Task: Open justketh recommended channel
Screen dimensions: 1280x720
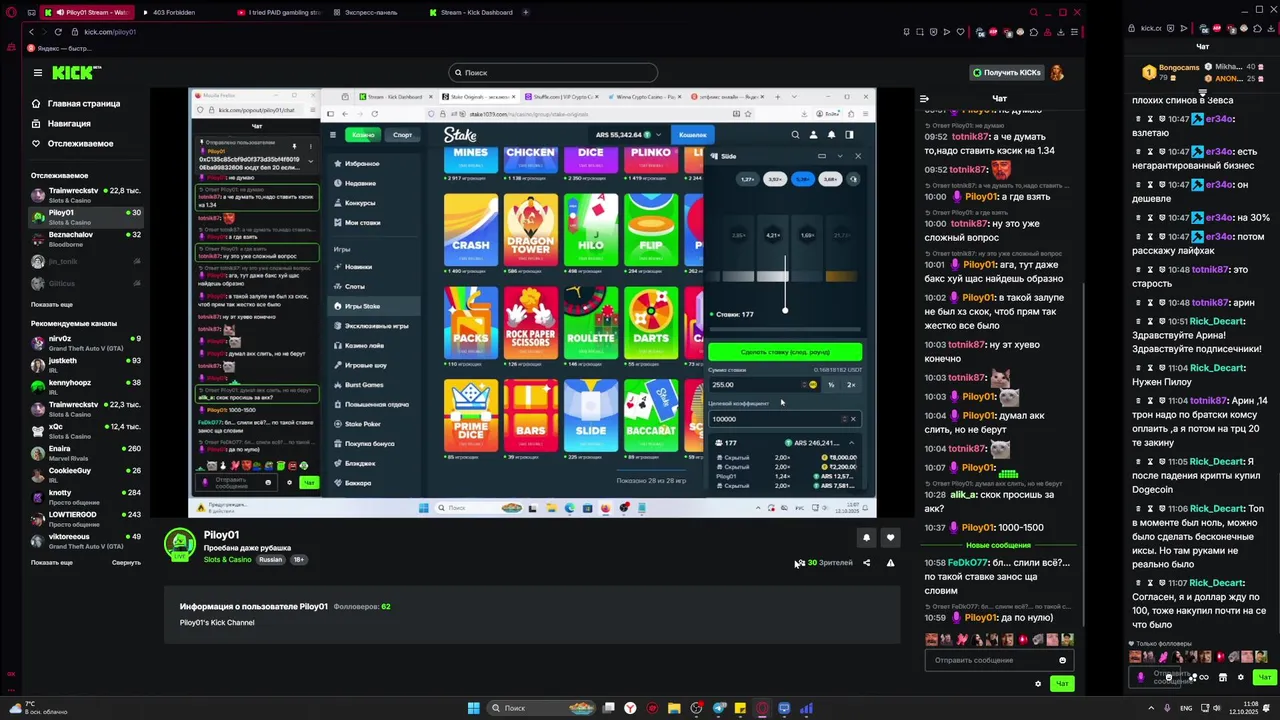Action: (x=85, y=365)
